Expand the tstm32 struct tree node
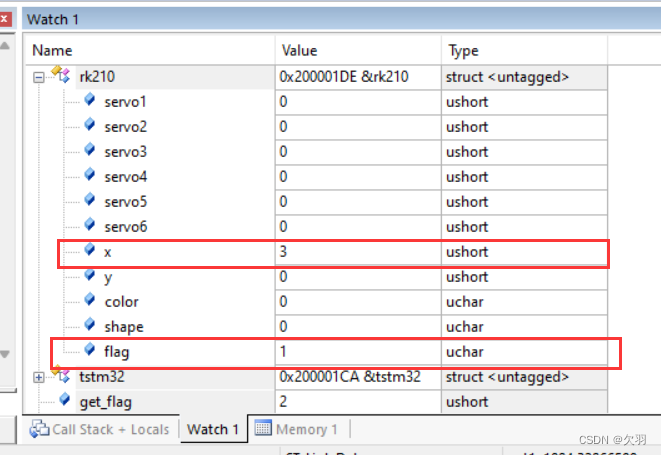 pos(38,377)
